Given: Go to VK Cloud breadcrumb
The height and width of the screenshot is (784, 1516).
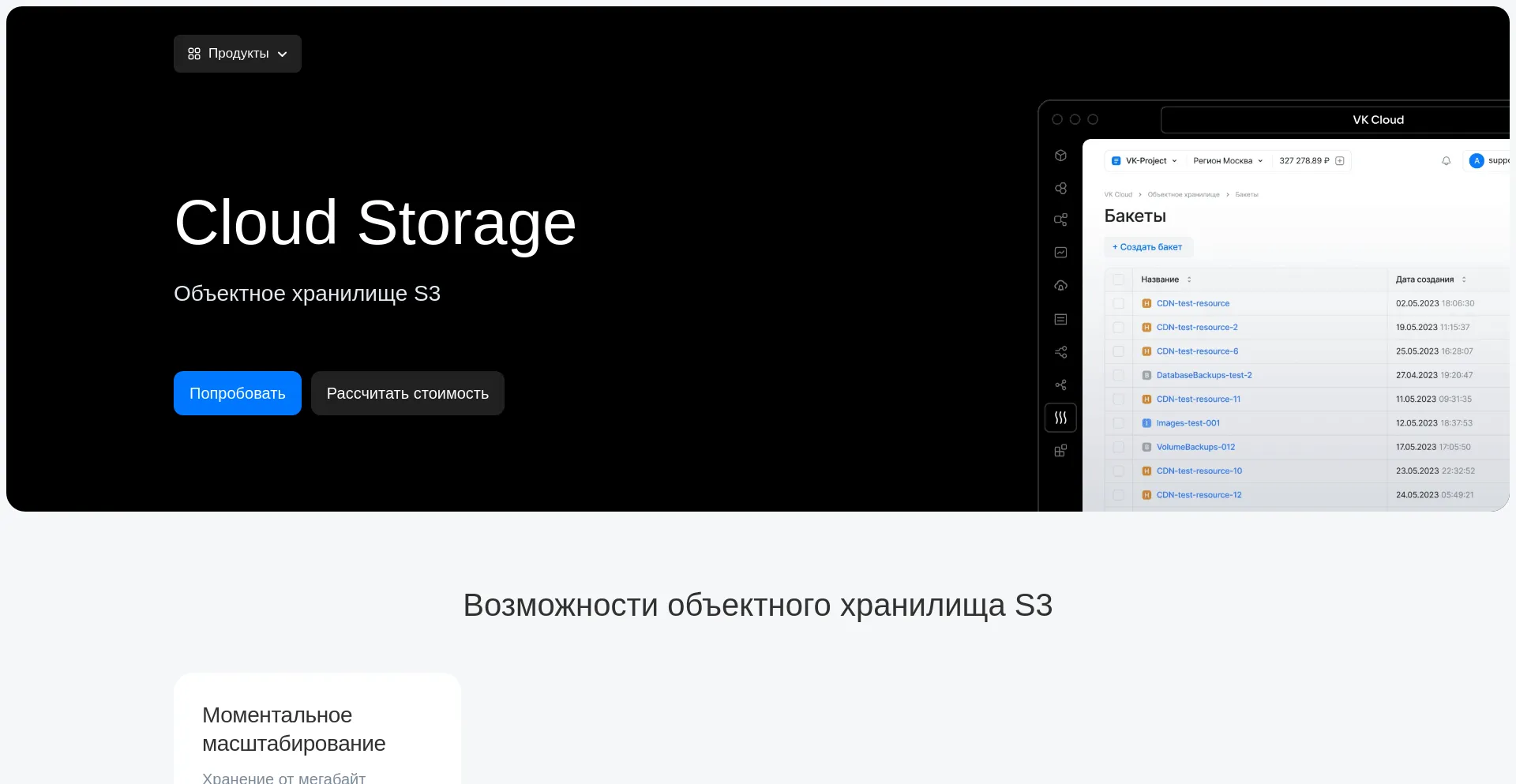Looking at the screenshot, I should tap(1118, 194).
